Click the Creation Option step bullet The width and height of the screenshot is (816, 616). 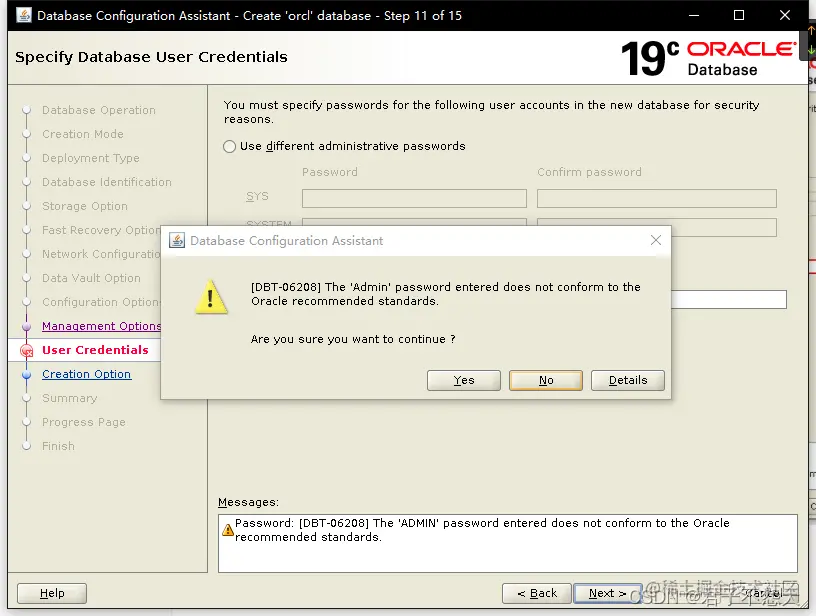[x=27, y=375]
